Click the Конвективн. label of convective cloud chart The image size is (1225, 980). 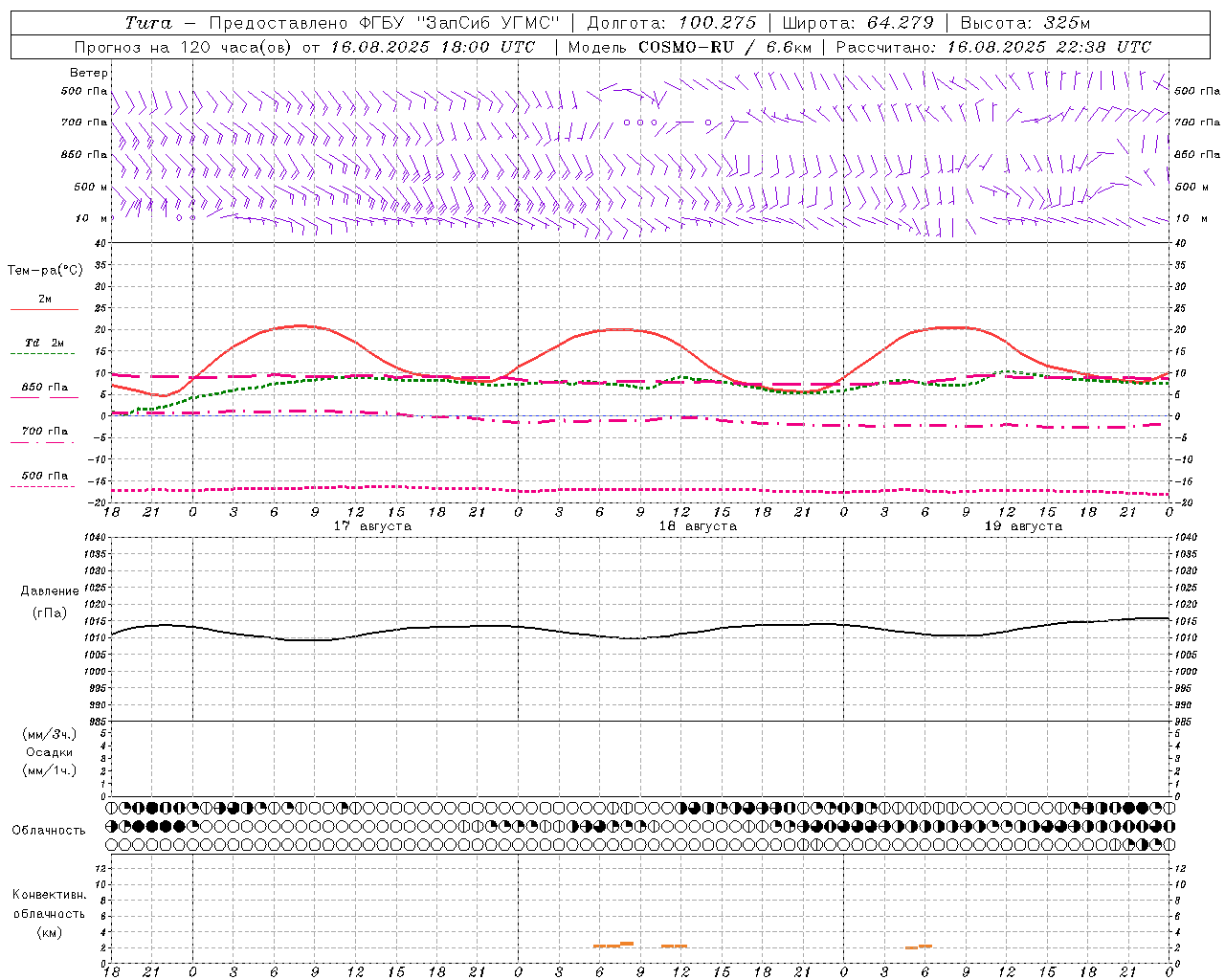pyautogui.click(x=49, y=895)
